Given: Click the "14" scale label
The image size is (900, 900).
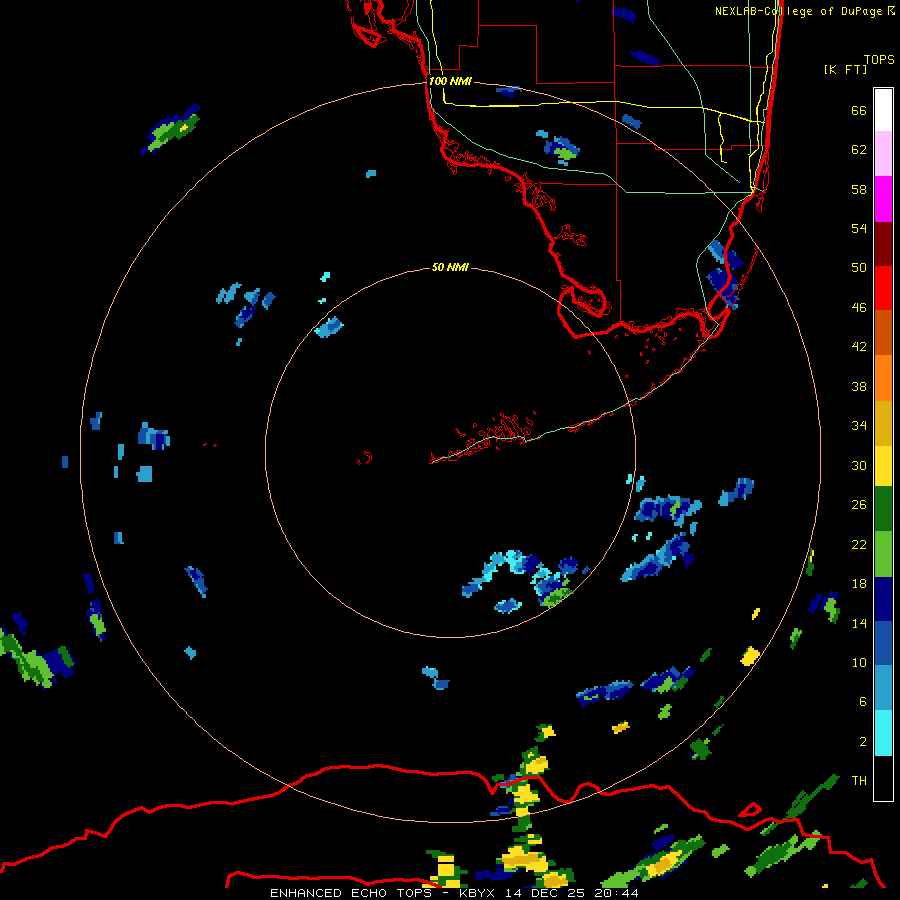Looking at the screenshot, I should pyautogui.click(x=859, y=623).
